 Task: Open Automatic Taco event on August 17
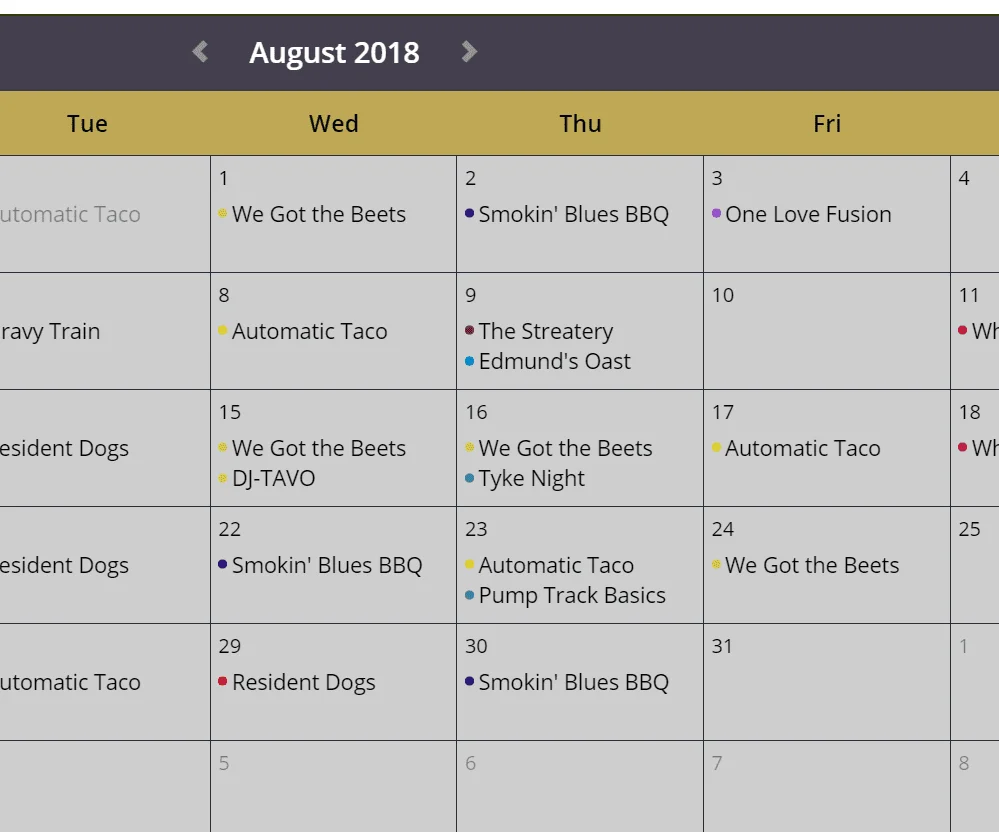coord(803,448)
